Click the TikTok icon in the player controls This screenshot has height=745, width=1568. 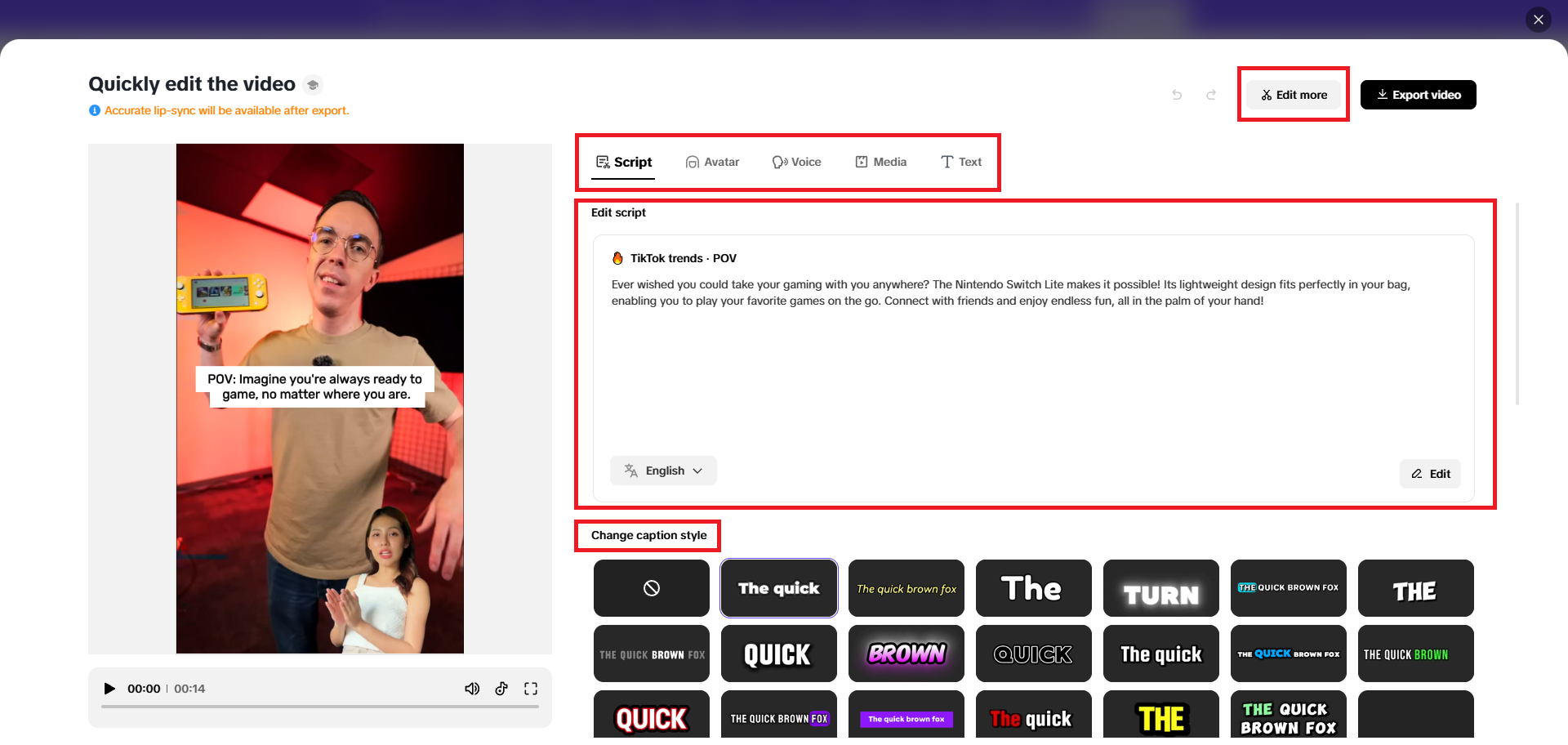(x=501, y=689)
